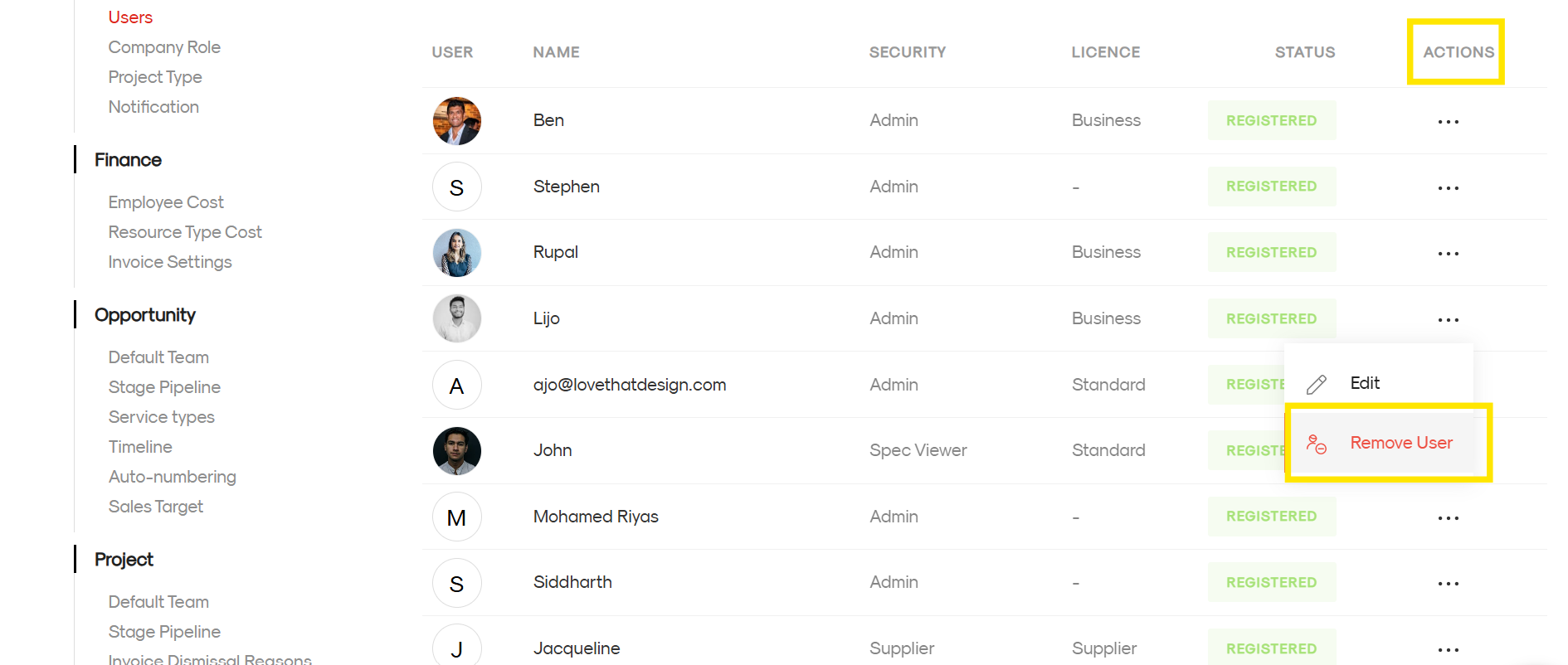The width and height of the screenshot is (1568, 665).
Task: Open Opportunity Stage Pipeline settings
Action: coord(164,387)
